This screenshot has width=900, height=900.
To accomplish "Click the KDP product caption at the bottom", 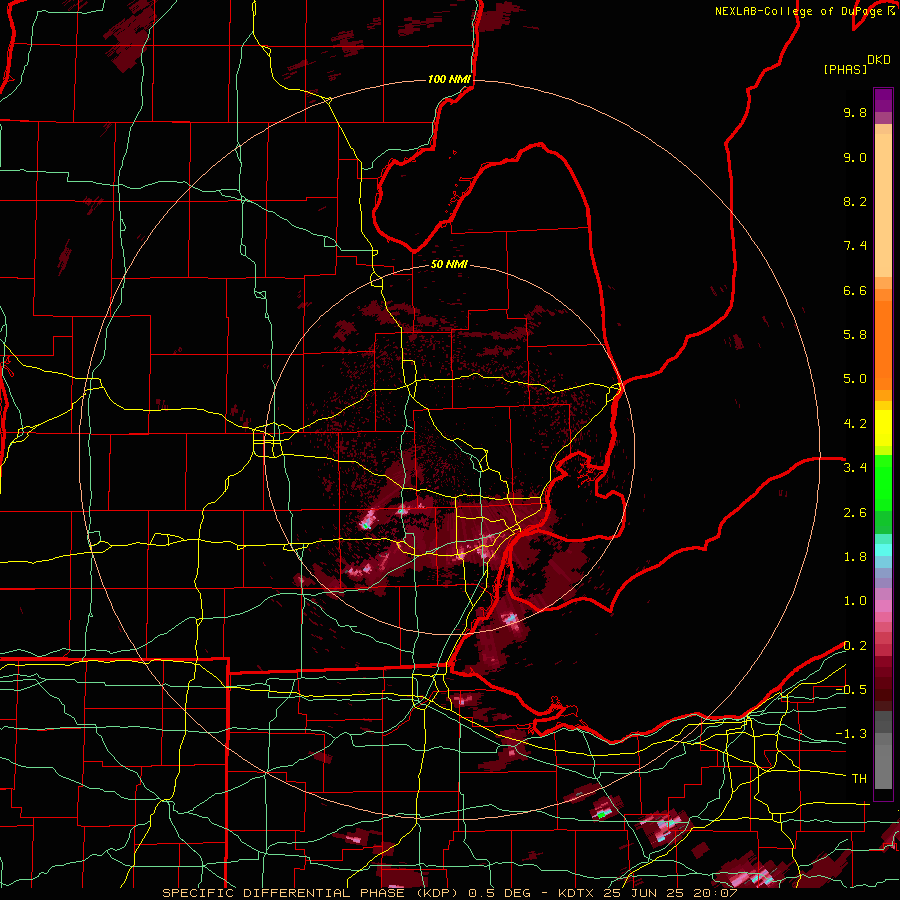I will pyautogui.click(x=449, y=893).
